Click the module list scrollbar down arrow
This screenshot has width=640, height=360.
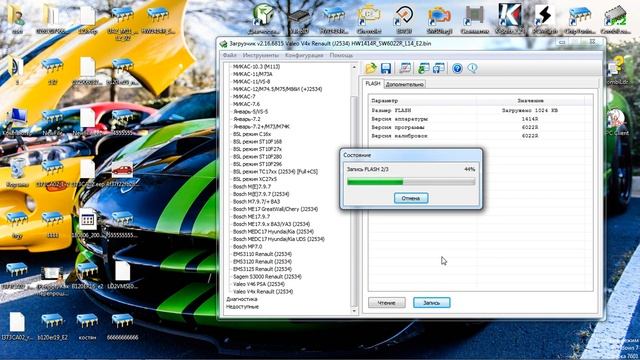pos(354,311)
